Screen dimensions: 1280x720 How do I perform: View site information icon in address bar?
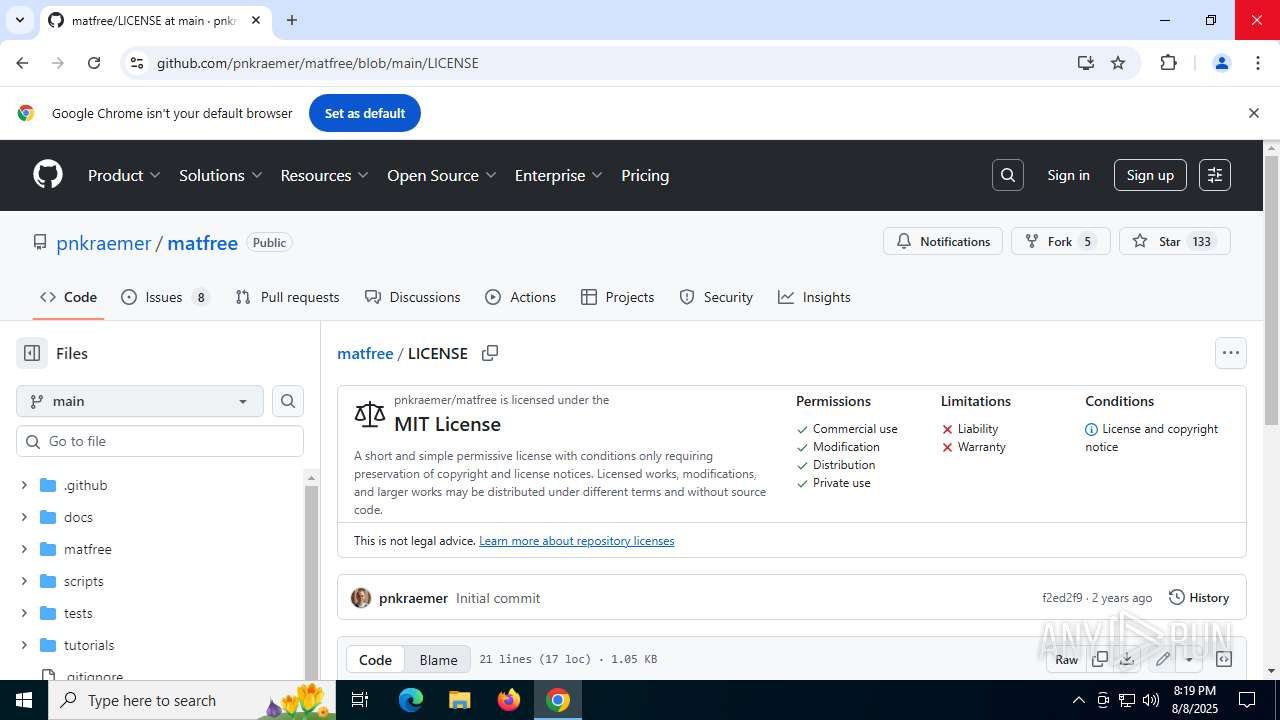(137, 63)
